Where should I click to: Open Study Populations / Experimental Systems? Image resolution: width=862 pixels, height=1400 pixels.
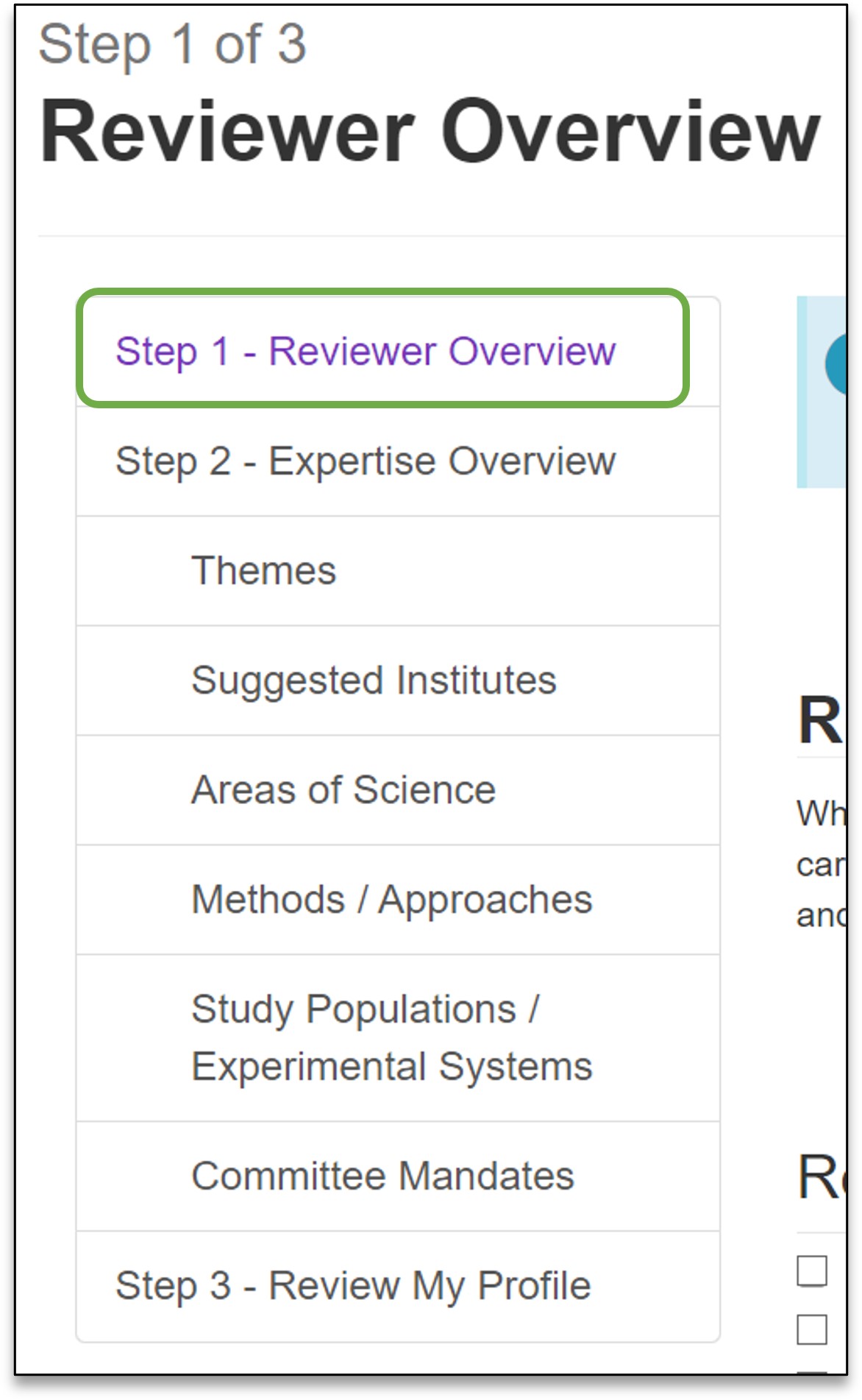point(391,1038)
